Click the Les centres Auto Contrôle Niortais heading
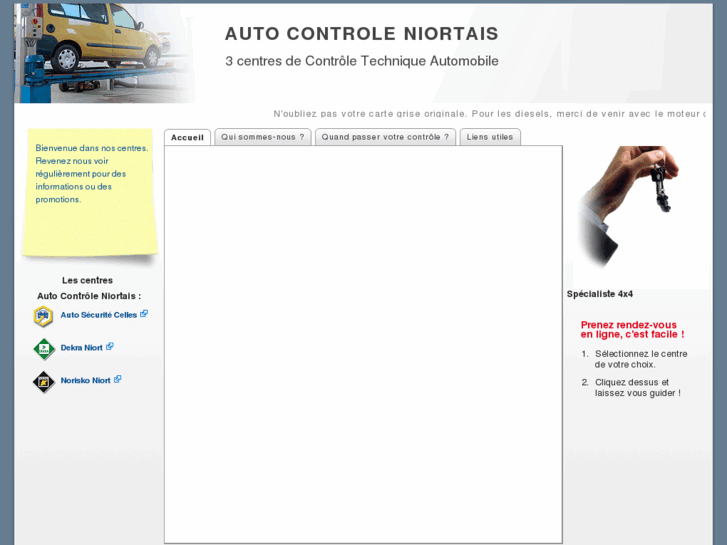 [x=89, y=288]
